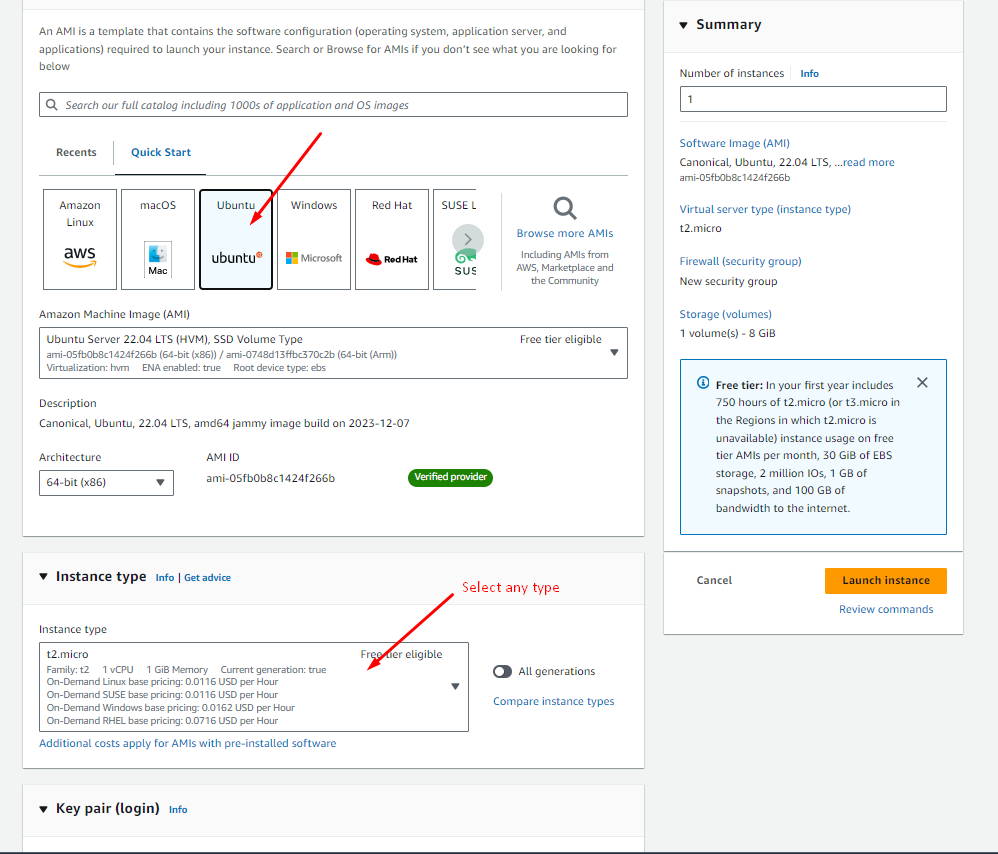Click 'New security group' text in Summary
The image size is (998, 854).
point(728,281)
